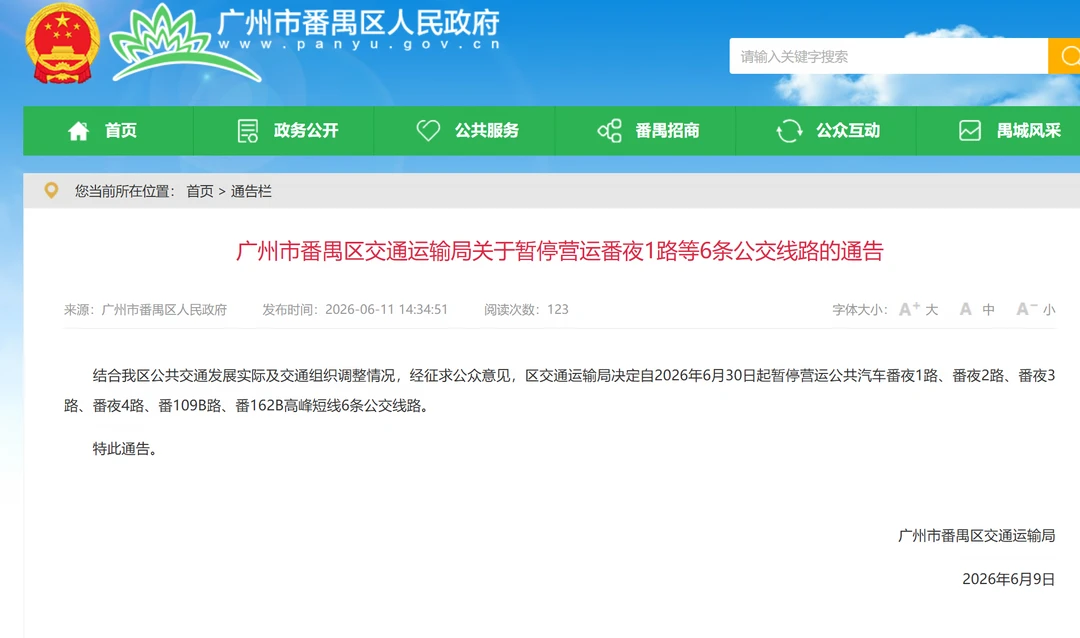Image resolution: width=1080 pixels, height=638 pixels.
Task: Select 小 font size option
Action: coord(1049,309)
